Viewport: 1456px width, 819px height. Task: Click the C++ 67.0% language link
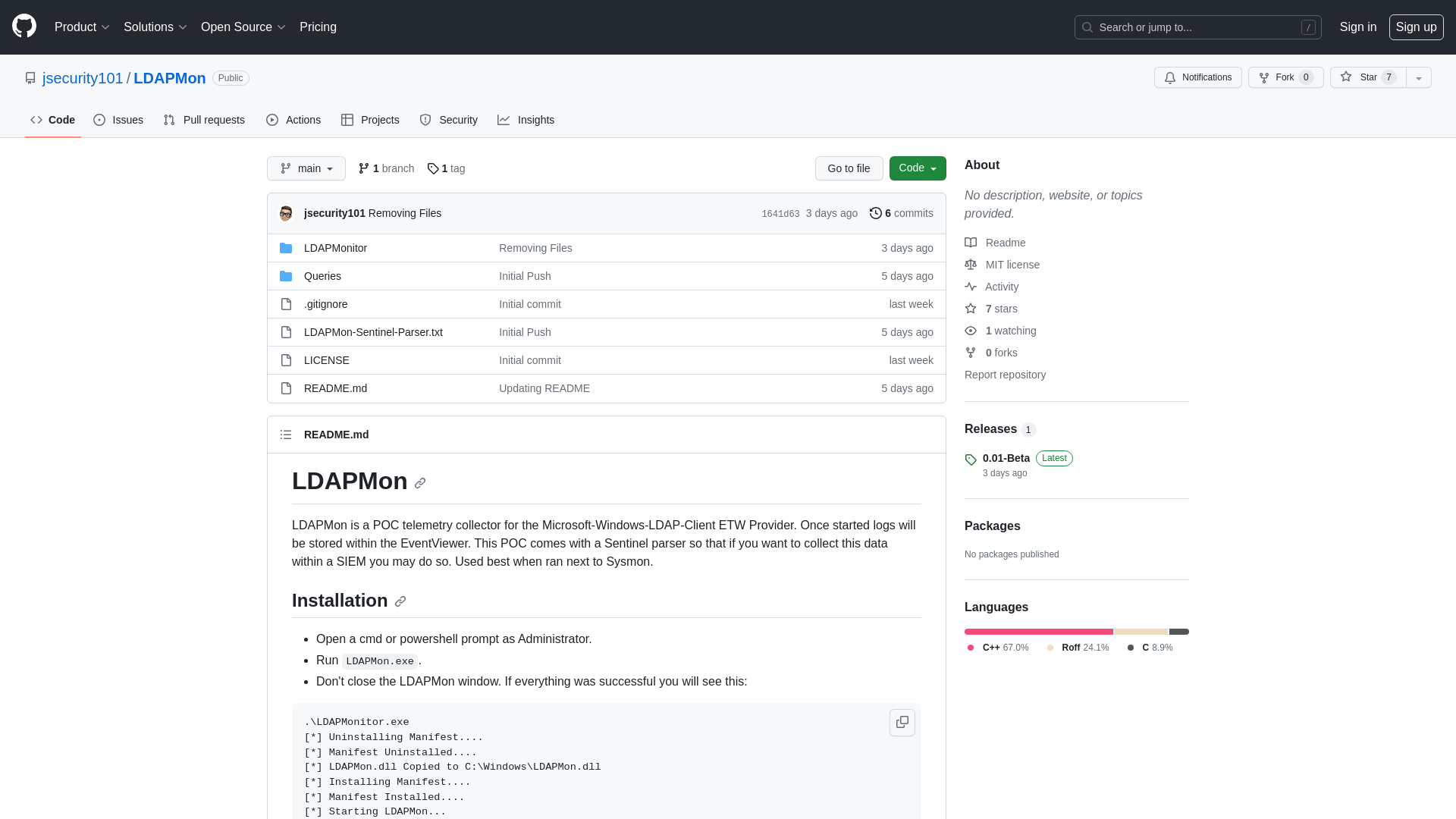click(x=998, y=648)
